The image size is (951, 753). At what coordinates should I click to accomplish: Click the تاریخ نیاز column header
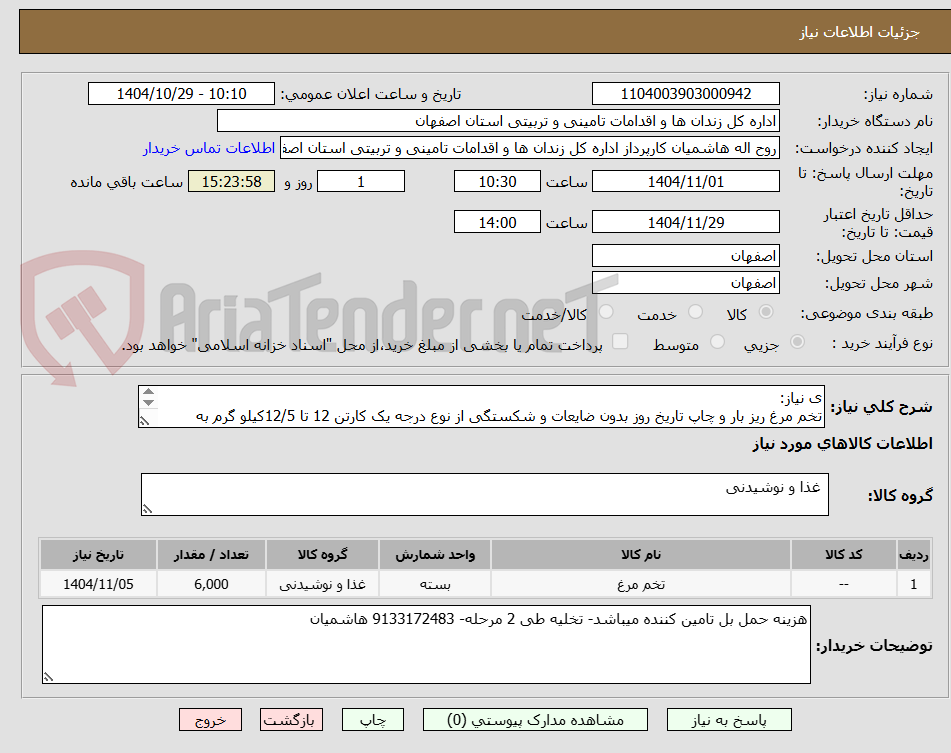click(x=98, y=555)
